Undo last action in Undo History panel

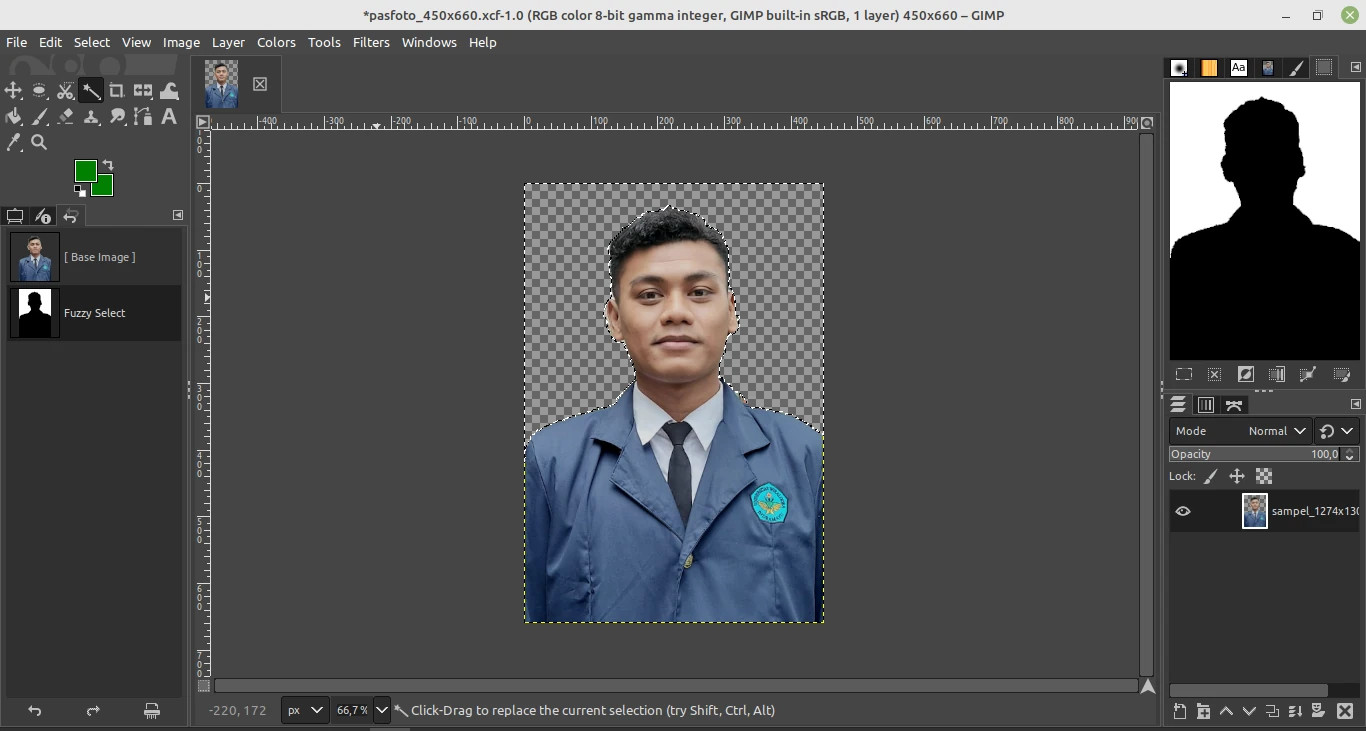point(35,711)
